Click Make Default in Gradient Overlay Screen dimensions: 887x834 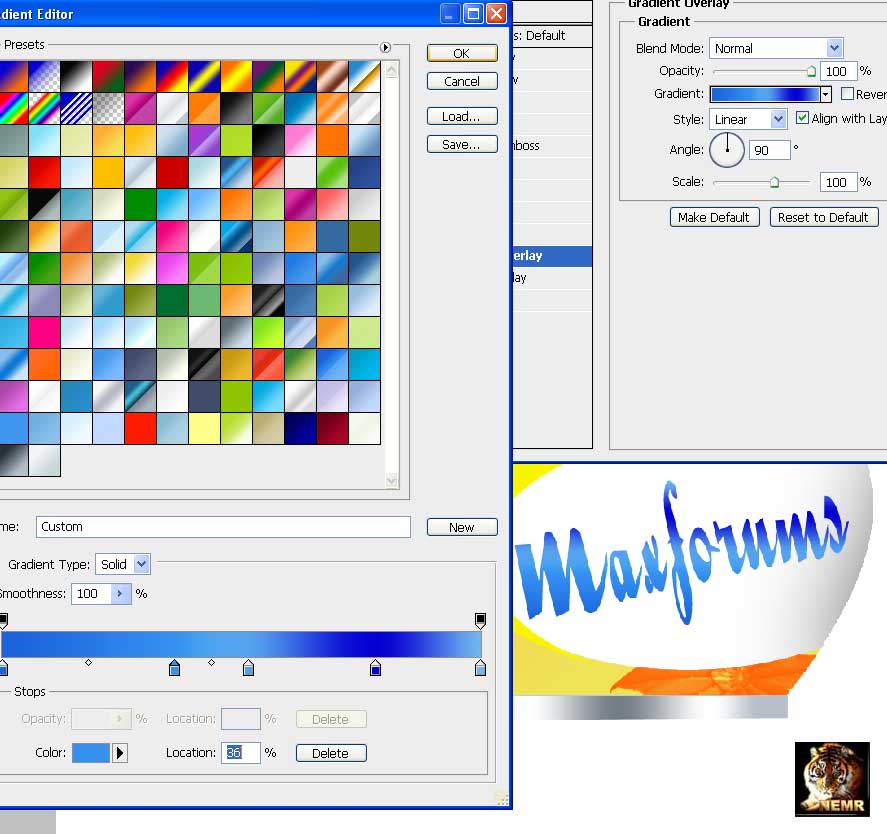[x=714, y=217]
